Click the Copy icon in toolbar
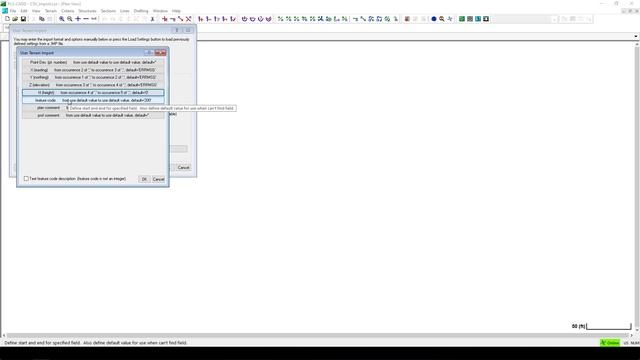 pyautogui.click(x=42, y=19)
